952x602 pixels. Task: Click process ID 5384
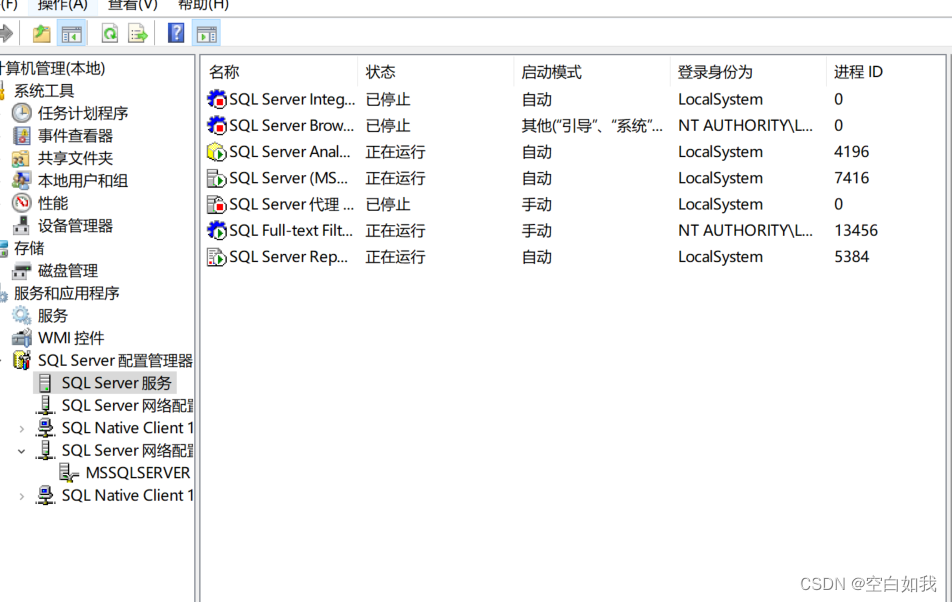[852, 257]
